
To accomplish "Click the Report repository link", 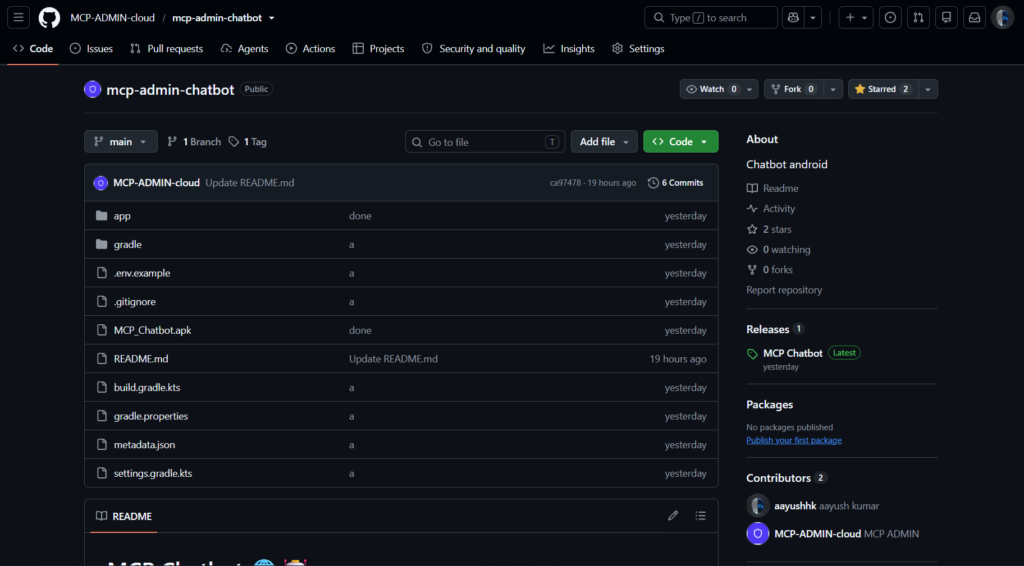I will 784,290.
